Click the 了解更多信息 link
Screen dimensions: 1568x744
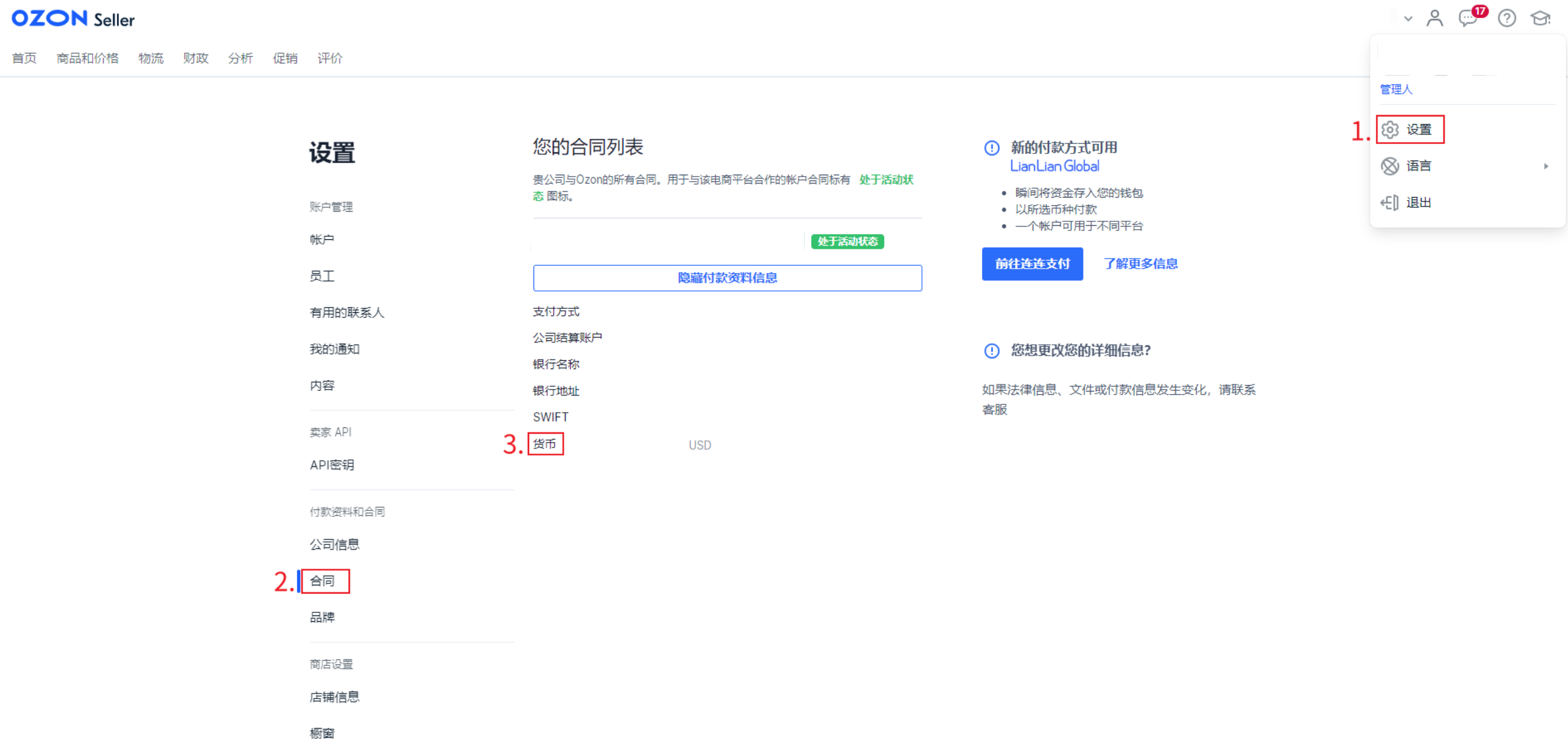coord(1140,264)
